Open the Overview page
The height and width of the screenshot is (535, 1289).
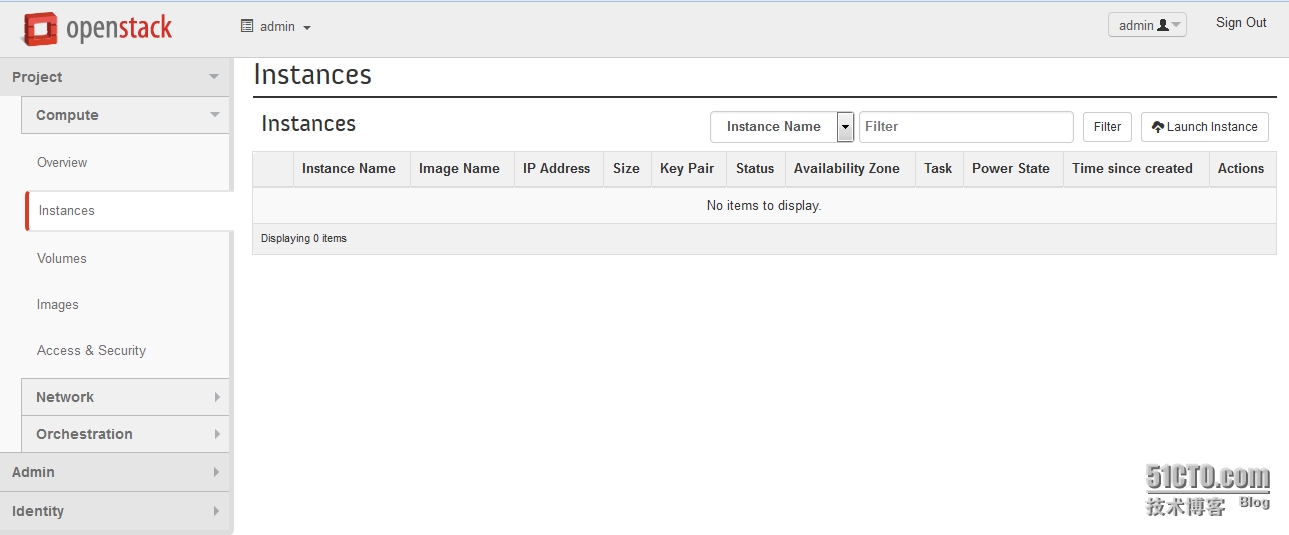point(62,162)
